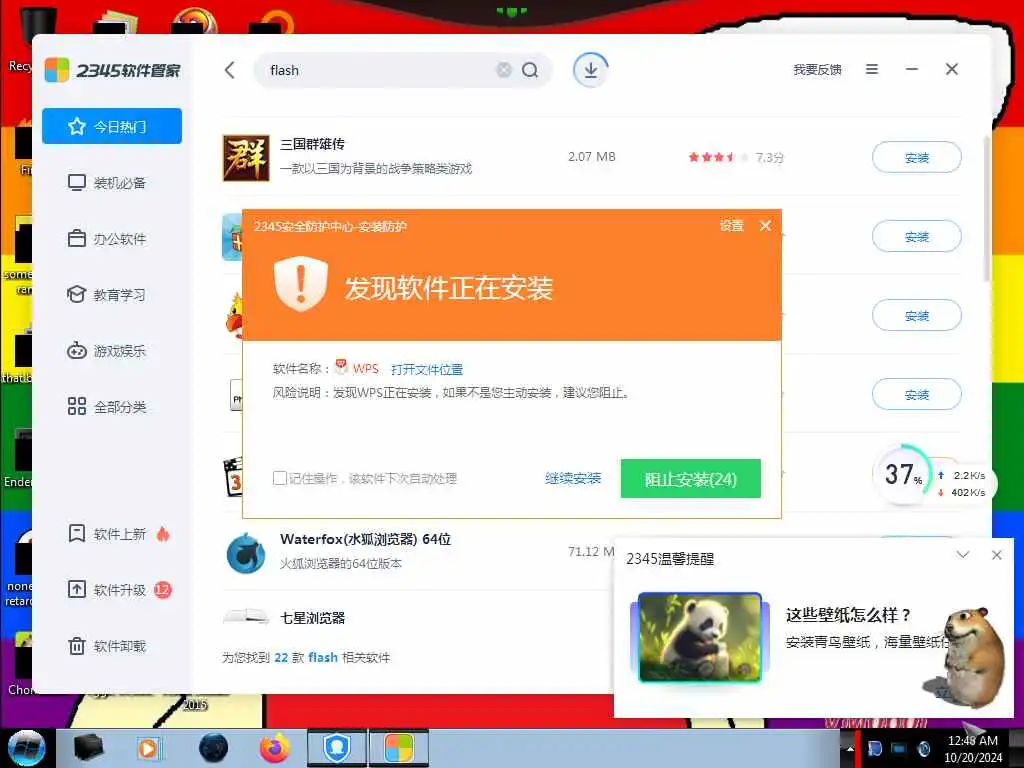Click the panda wallpaper thumbnail
The height and width of the screenshot is (768, 1024).
[699, 637]
